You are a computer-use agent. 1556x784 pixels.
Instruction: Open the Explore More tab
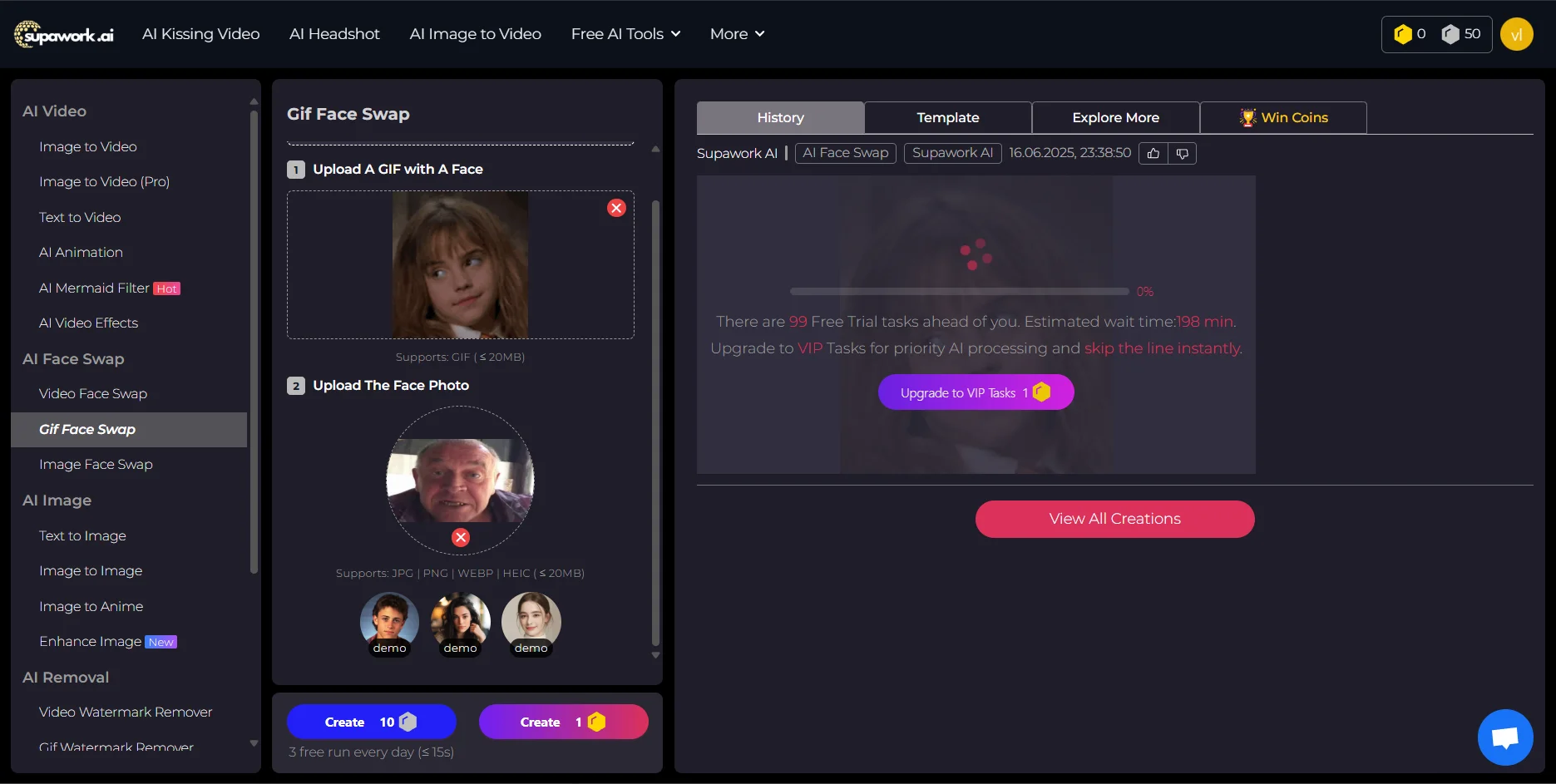click(x=1115, y=117)
